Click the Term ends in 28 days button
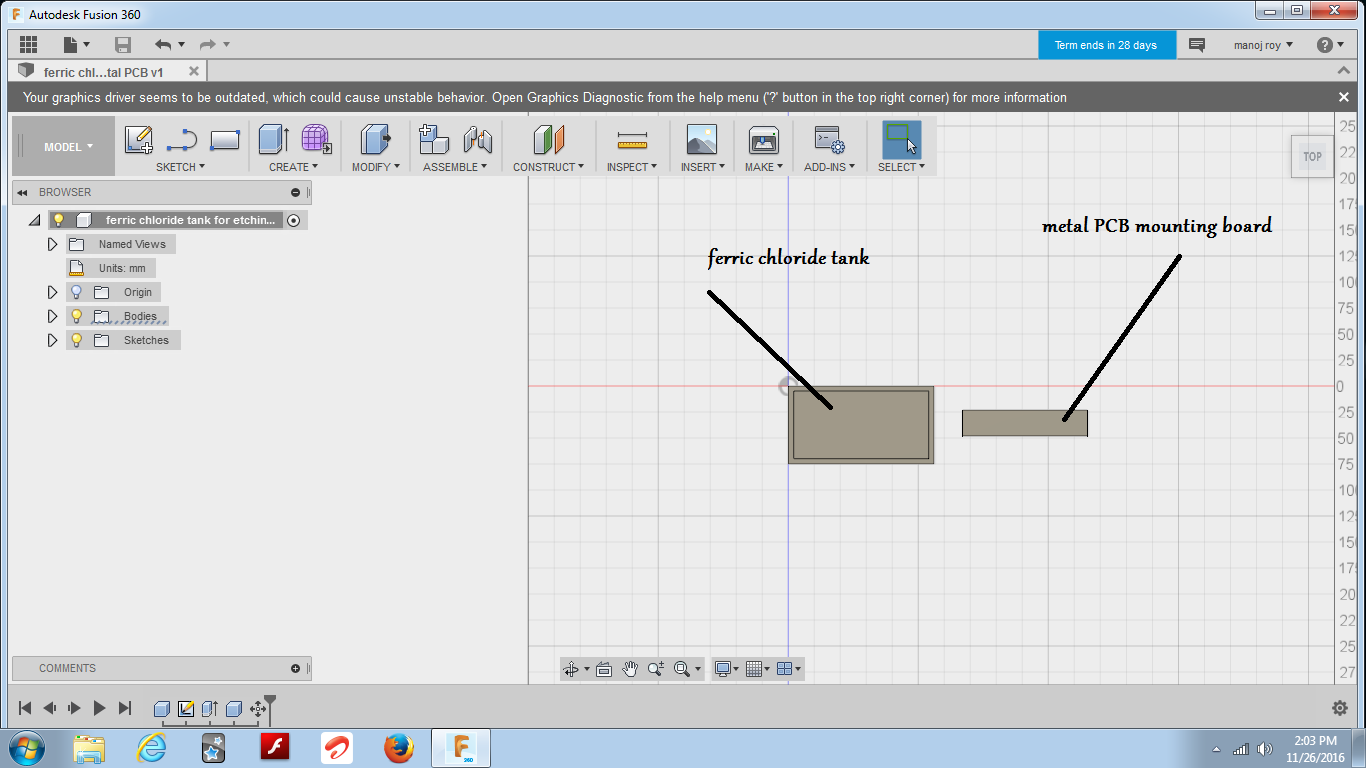The height and width of the screenshot is (768, 1366). point(1107,44)
